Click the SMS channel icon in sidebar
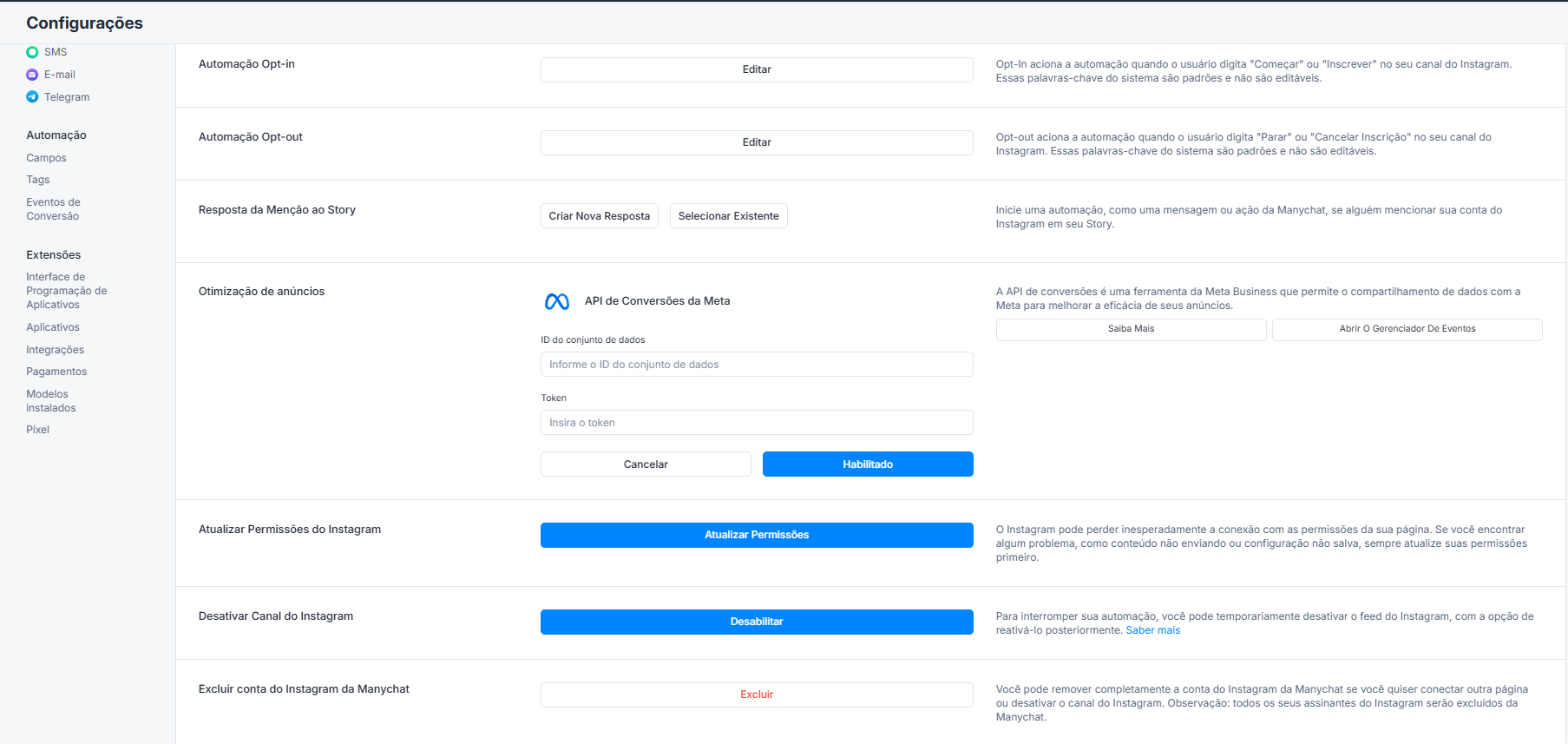This screenshot has height=744, width=1568. point(32,52)
